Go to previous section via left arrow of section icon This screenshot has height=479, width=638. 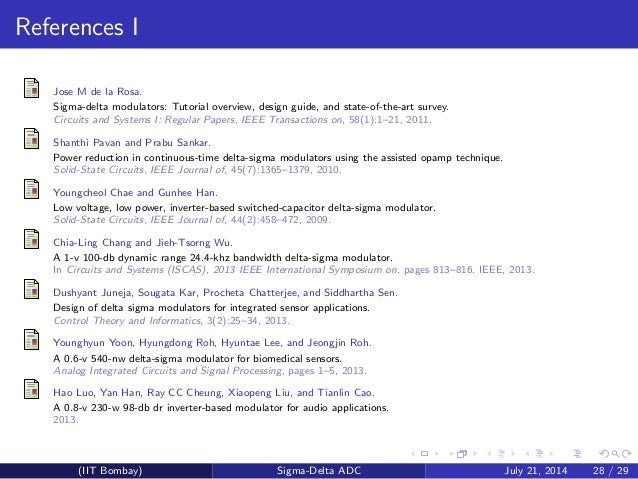[527, 453]
